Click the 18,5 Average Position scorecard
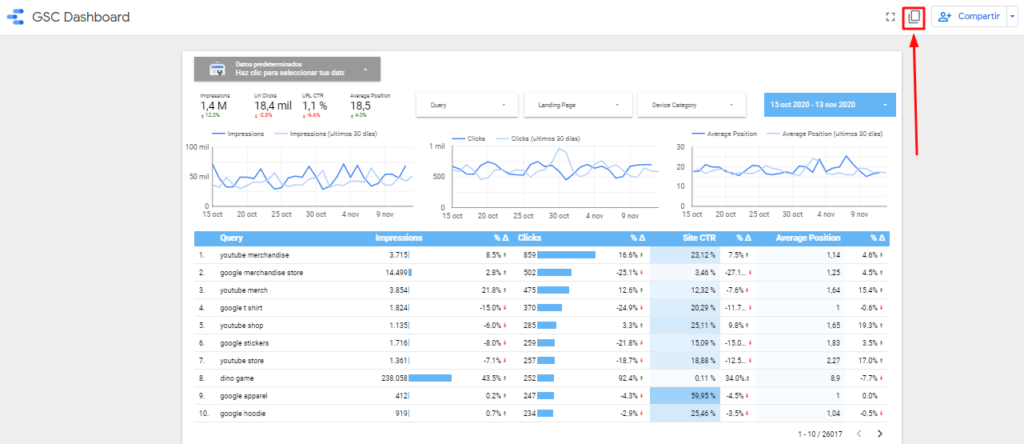This screenshot has height=444, width=1024. pyautogui.click(x=369, y=104)
